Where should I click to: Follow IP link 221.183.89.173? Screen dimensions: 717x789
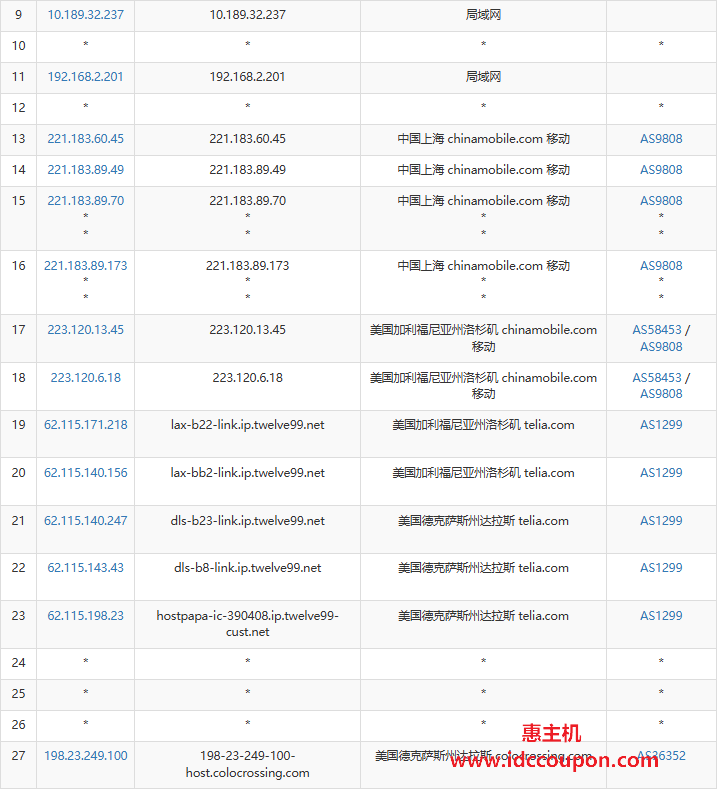click(86, 265)
